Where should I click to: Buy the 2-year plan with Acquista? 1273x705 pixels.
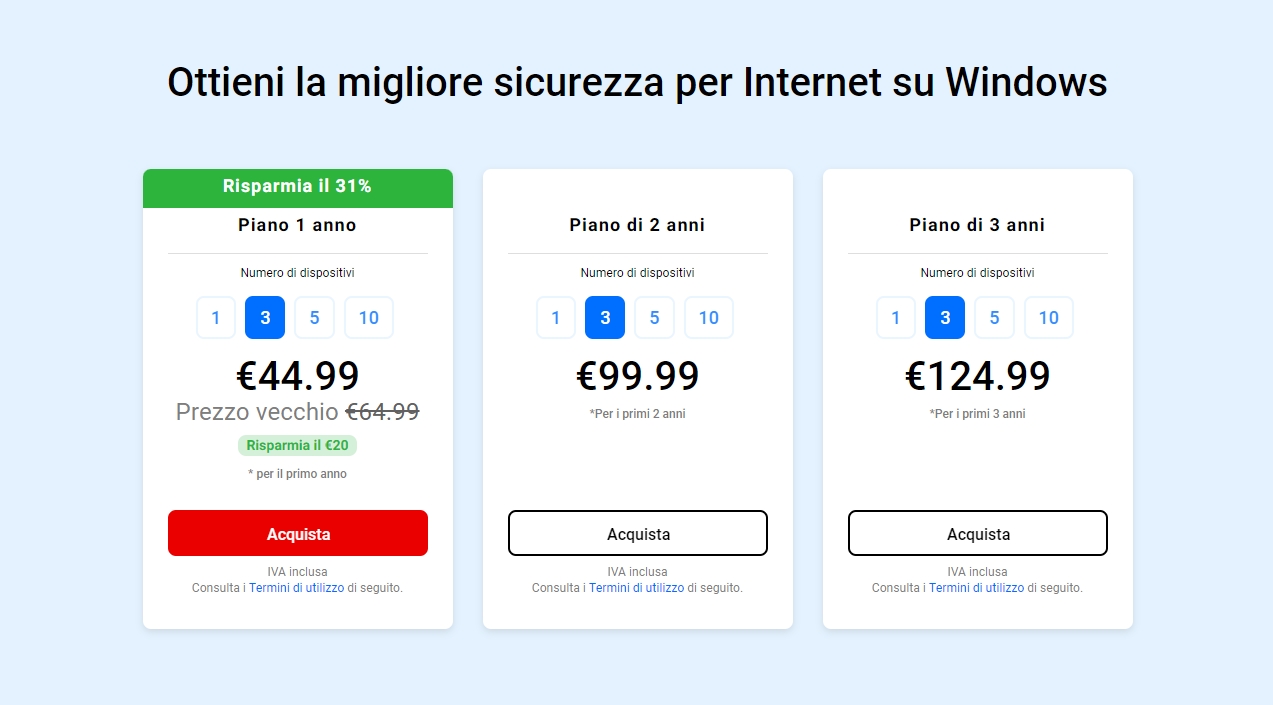pyautogui.click(x=638, y=534)
